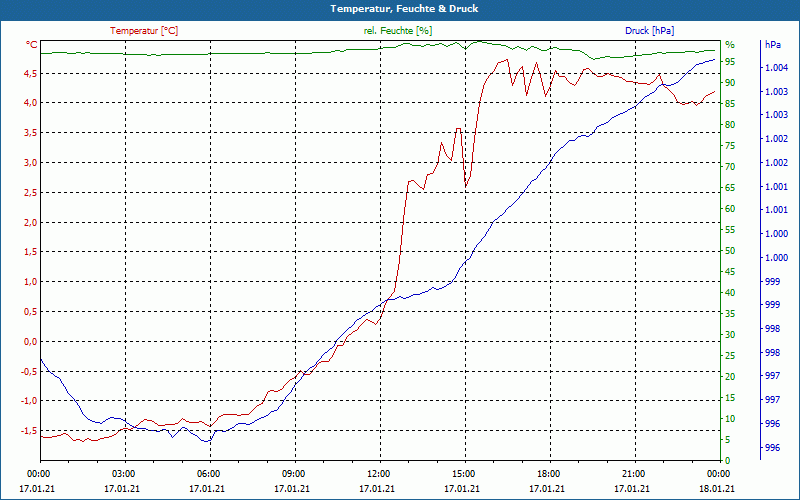The image size is (800, 500).
Task: Click the '1.004' value on blue pressure axis
Action: (x=777, y=67)
